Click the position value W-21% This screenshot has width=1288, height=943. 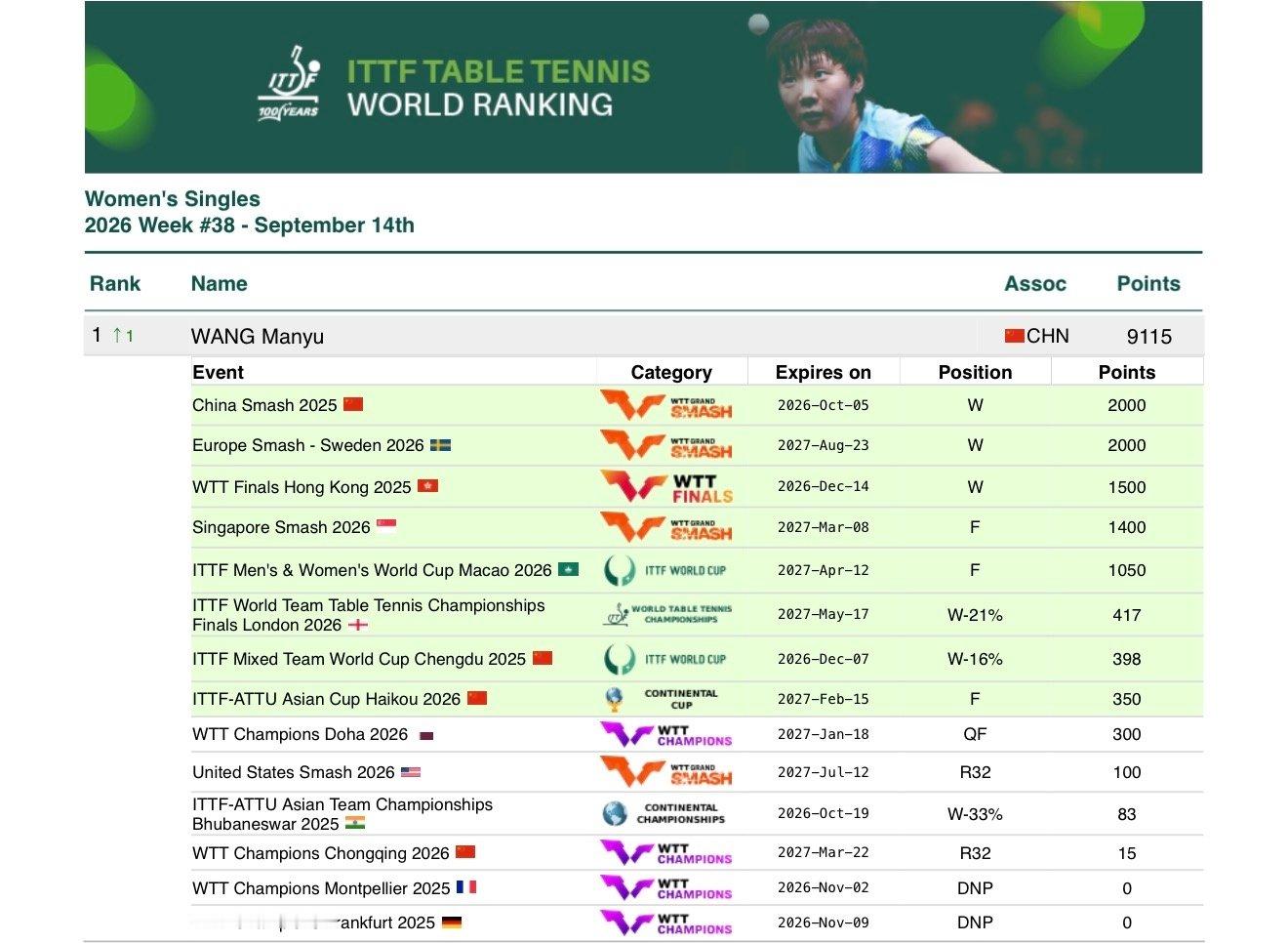click(x=976, y=615)
